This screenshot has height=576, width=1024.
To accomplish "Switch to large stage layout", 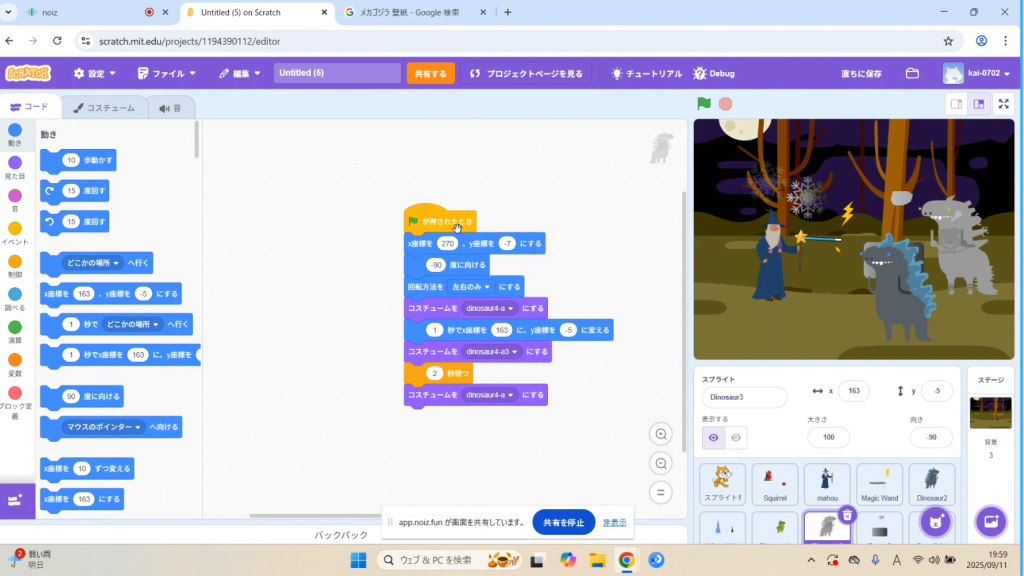I will [x=979, y=104].
